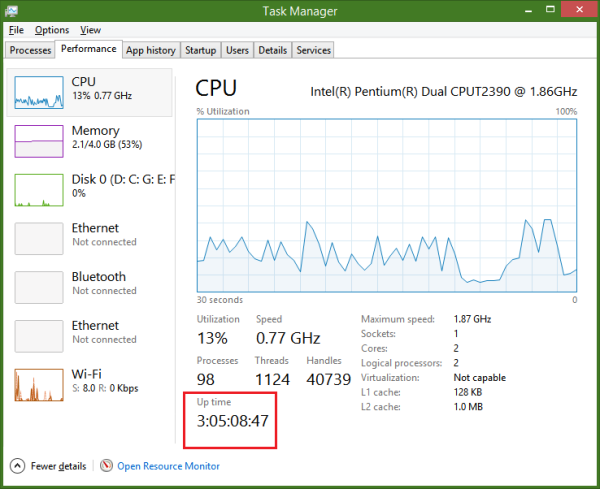The height and width of the screenshot is (489, 600).
Task: Open the View menu
Action: [90, 30]
